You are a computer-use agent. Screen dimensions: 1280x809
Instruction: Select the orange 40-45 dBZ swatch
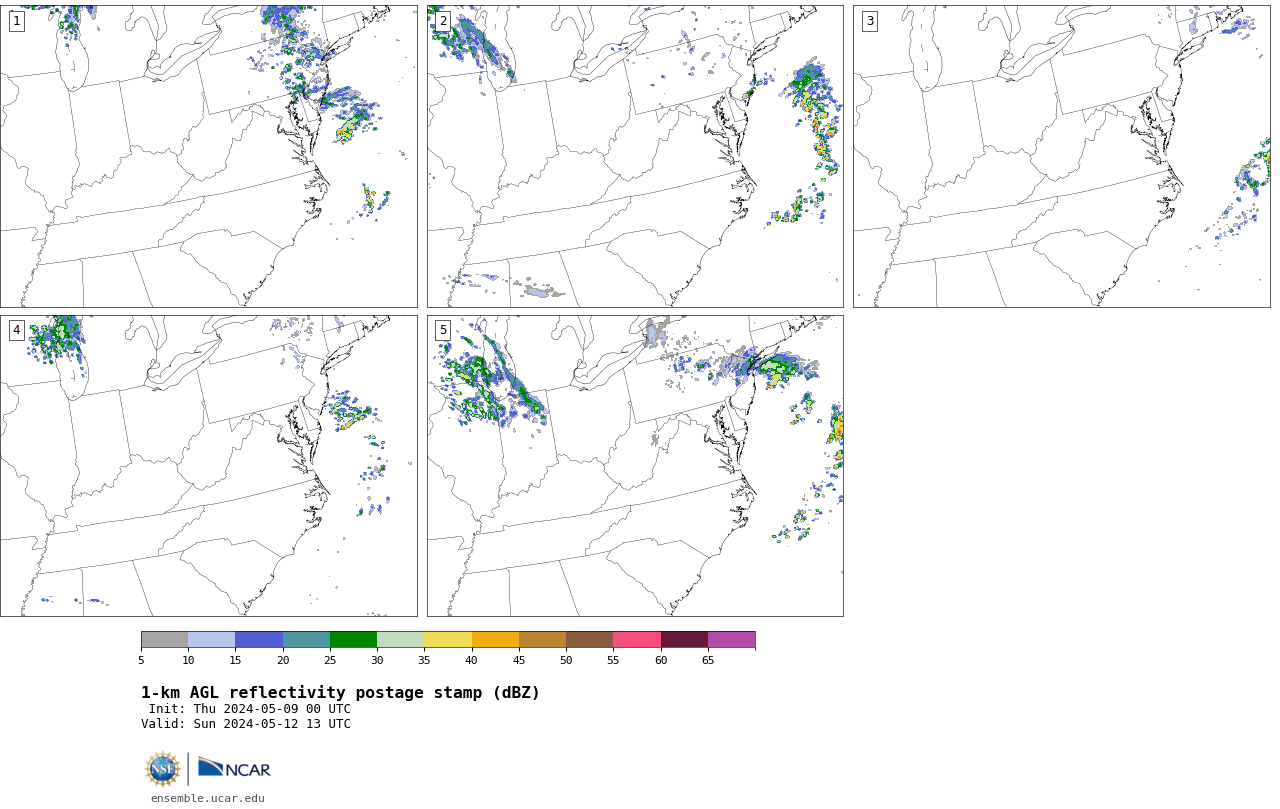click(x=495, y=640)
